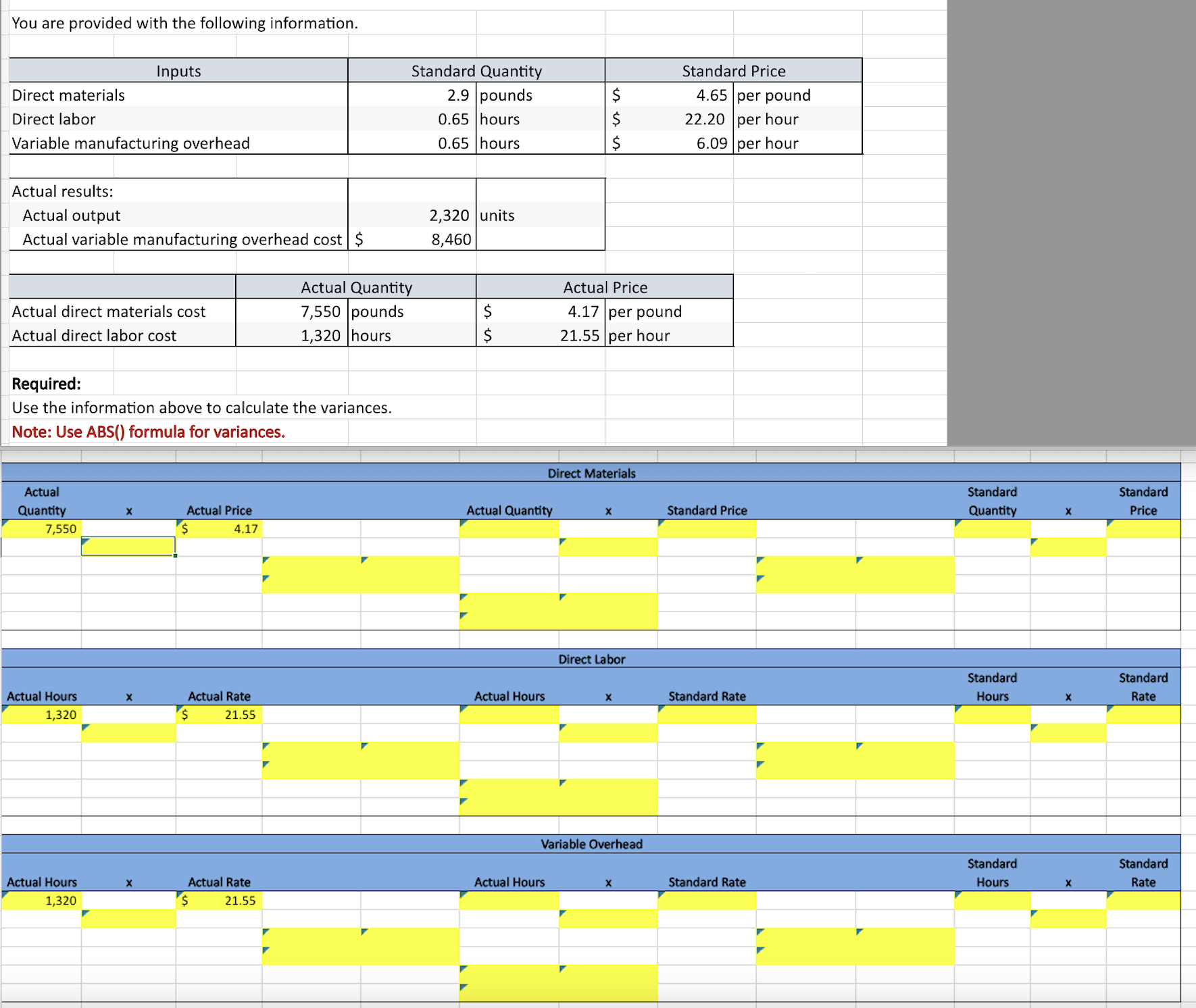Select the "Direct materials" label in the Inputs column

click(x=68, y=95)
